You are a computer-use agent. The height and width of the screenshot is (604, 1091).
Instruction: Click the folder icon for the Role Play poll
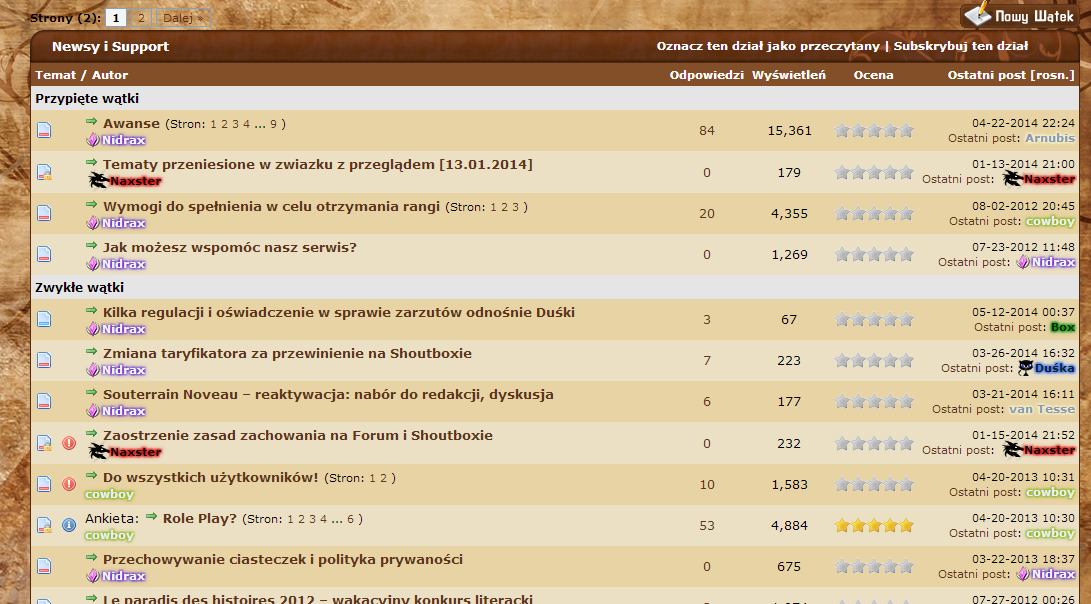point(44,525)
